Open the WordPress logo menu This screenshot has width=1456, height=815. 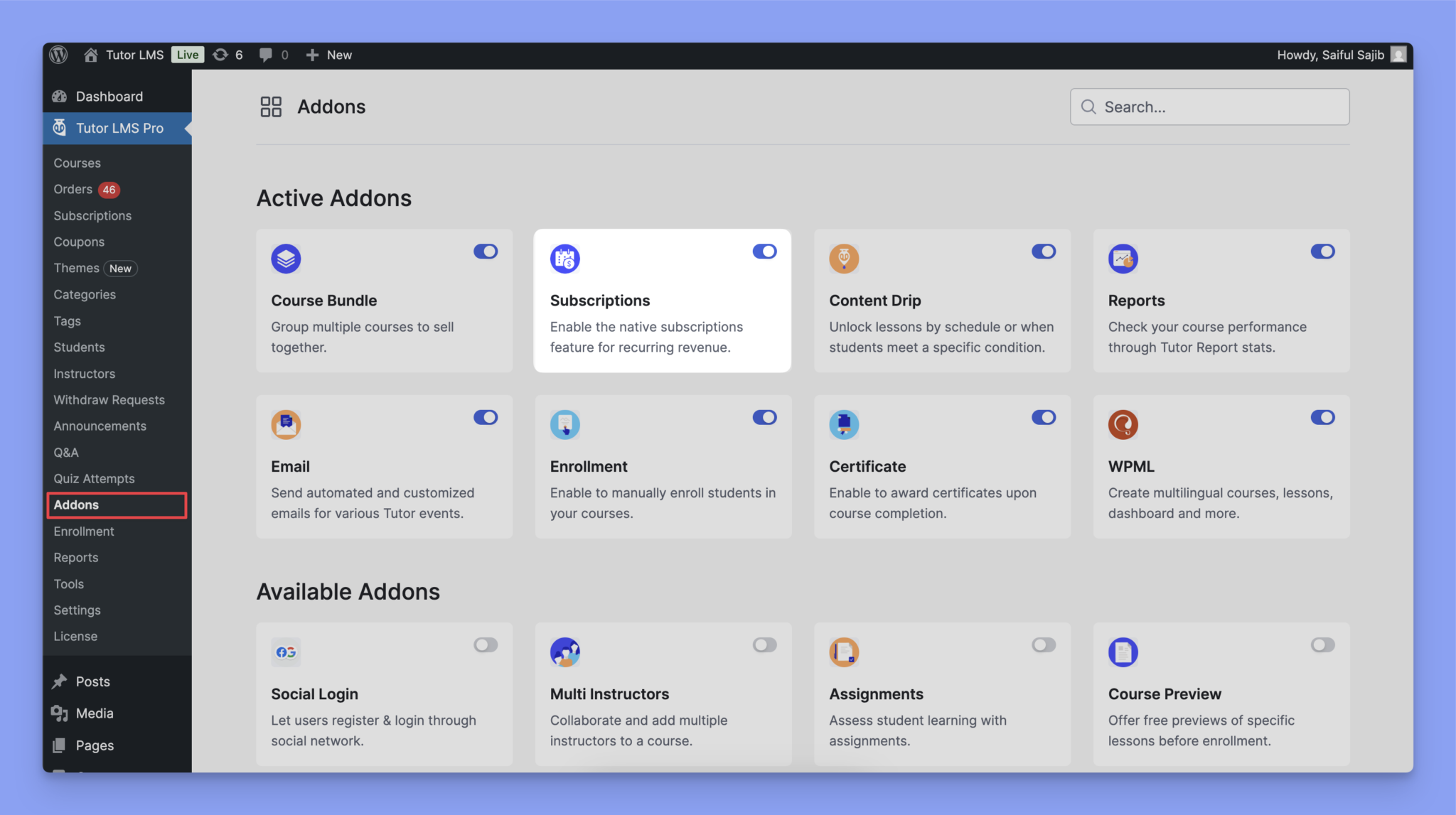[x=57, y=55]
